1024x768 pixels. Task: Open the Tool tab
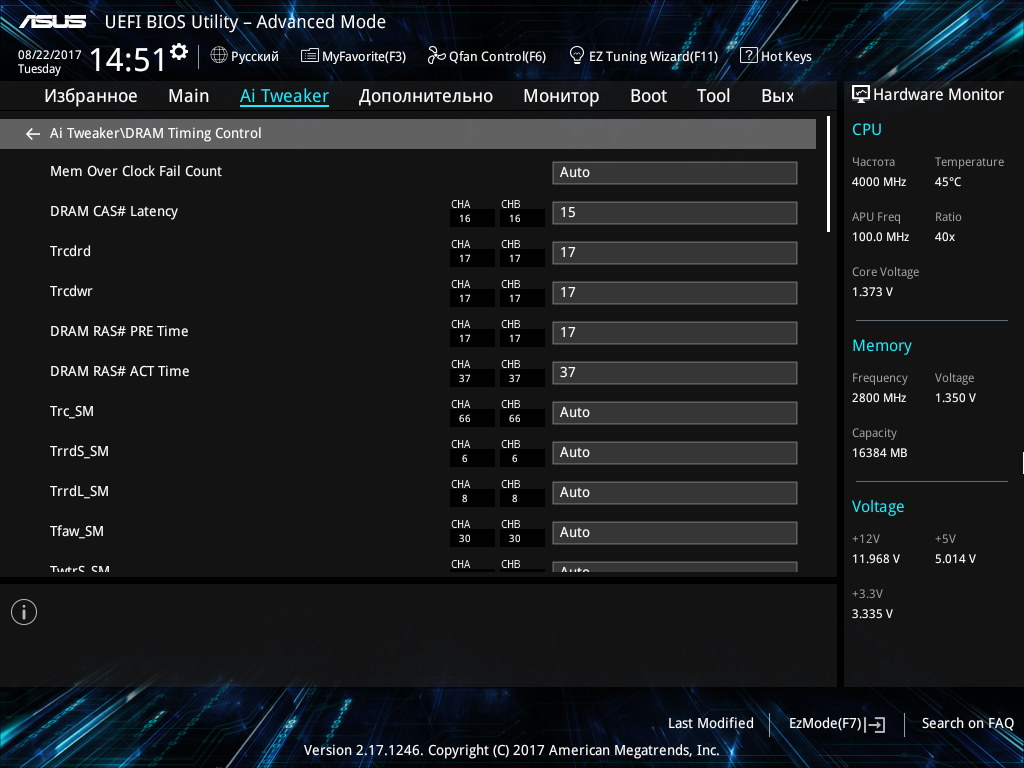click(713, 96)
